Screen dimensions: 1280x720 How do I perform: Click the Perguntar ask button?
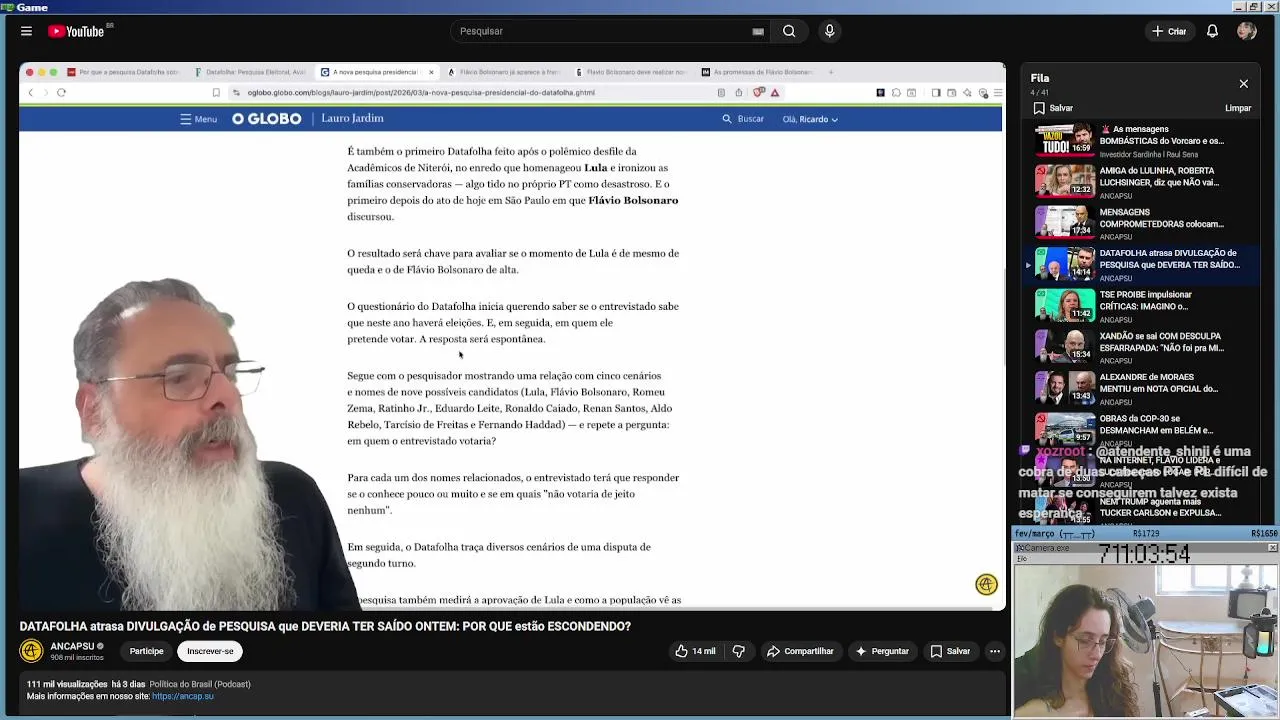881,651
